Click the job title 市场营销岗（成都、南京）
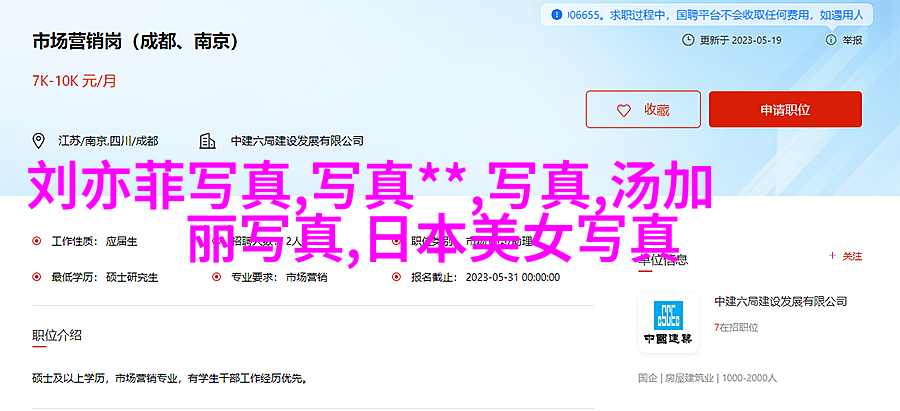The width and height of the screenshot is (900, 411). click(x=135, y=42)
